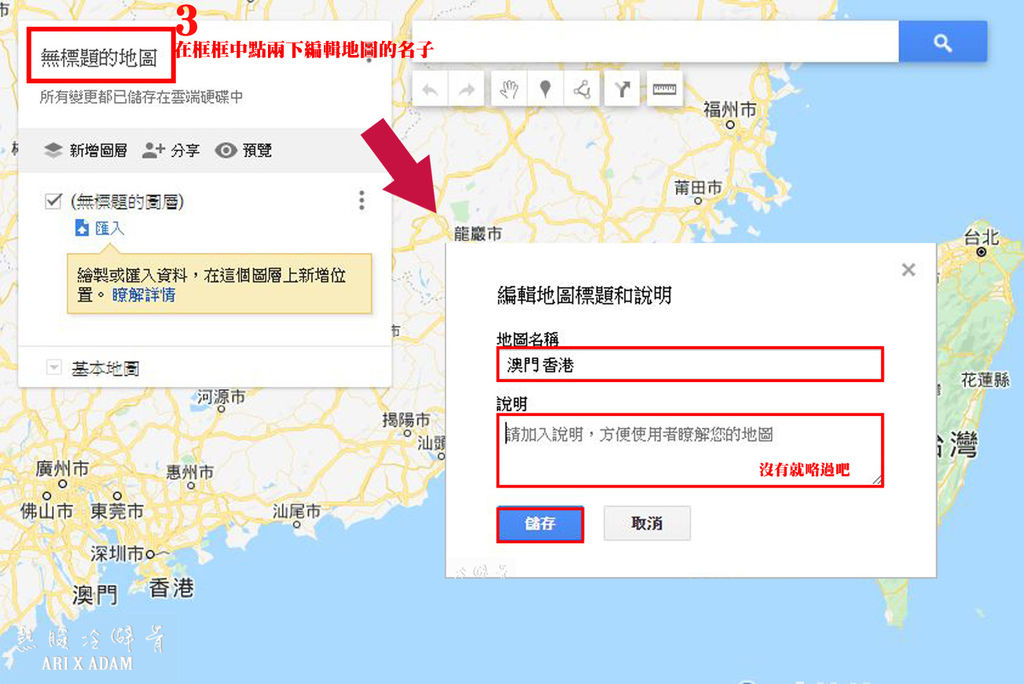Click the 台北 label on the map

[981, 237]
